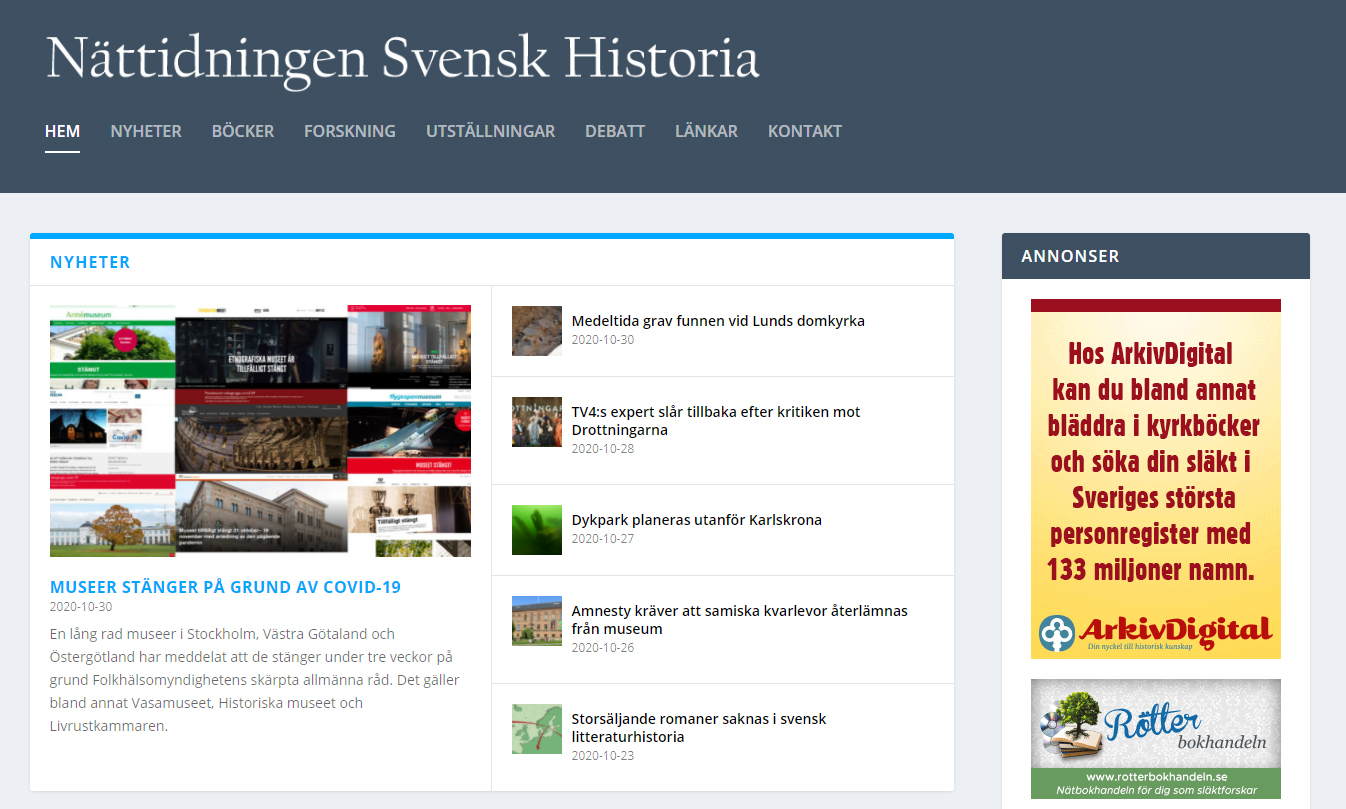The height and width of the screenshot is (809, 1346).
Task: Open the Utställningar menu item
Action: coord(490,131)
